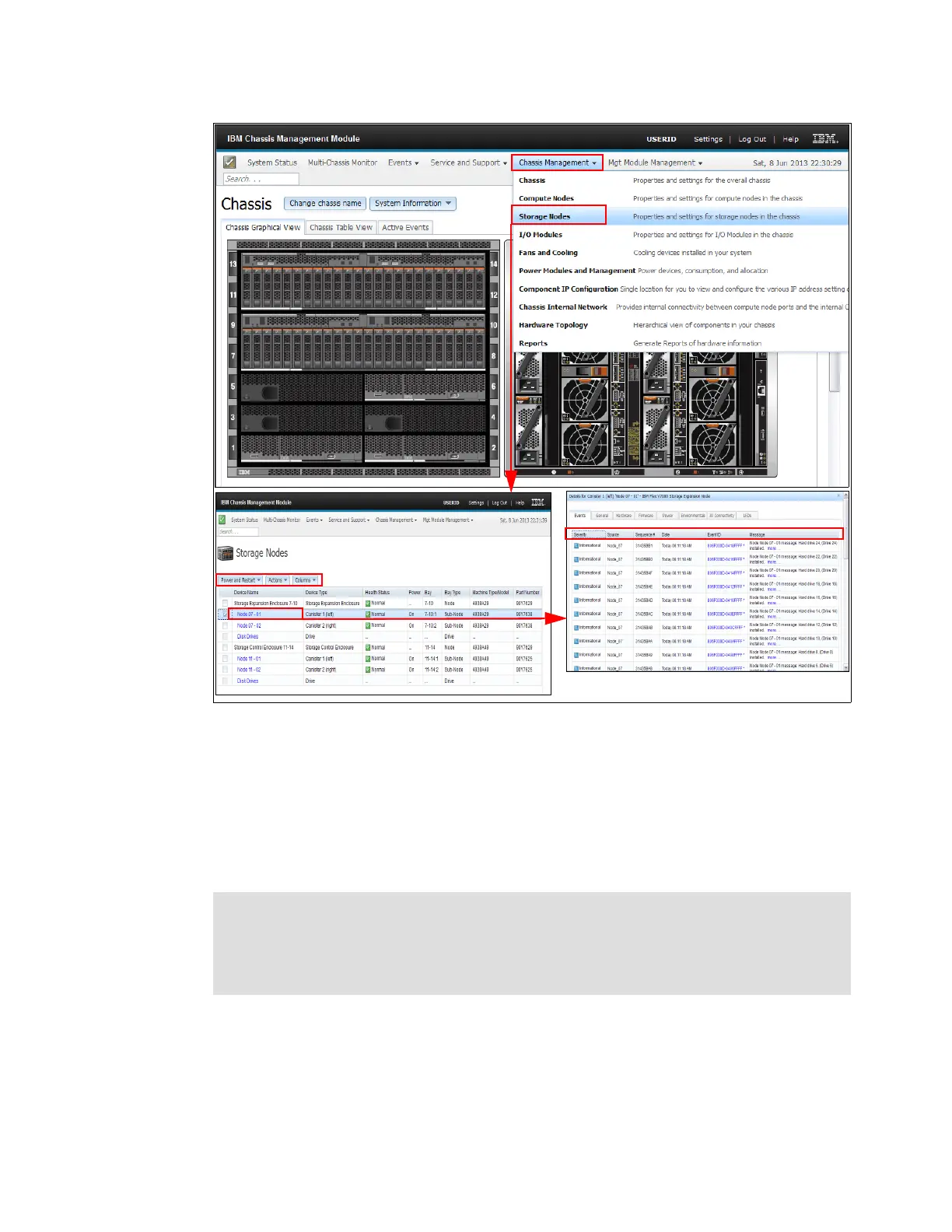Open the Columns dropdown in Storage Nodes

(x=306, y=580)
